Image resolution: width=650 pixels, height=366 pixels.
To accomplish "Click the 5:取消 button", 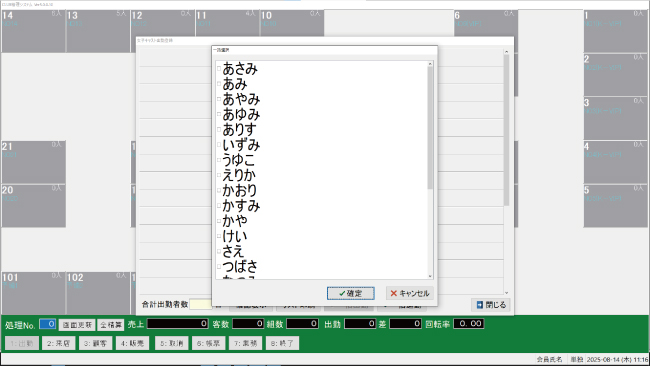I will click(x=172, y=343).
